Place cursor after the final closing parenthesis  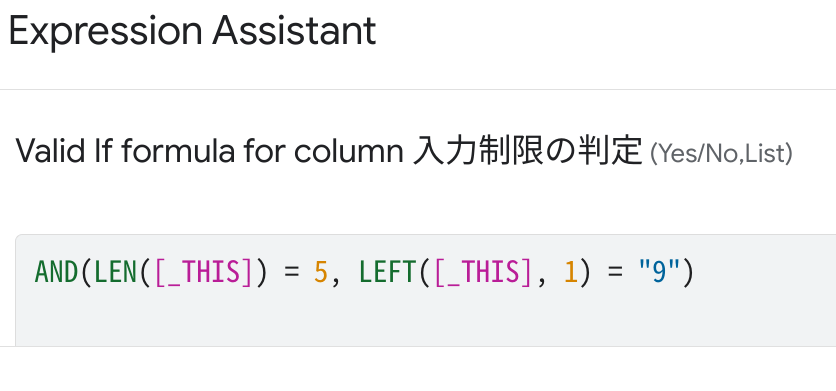[695, 272]
